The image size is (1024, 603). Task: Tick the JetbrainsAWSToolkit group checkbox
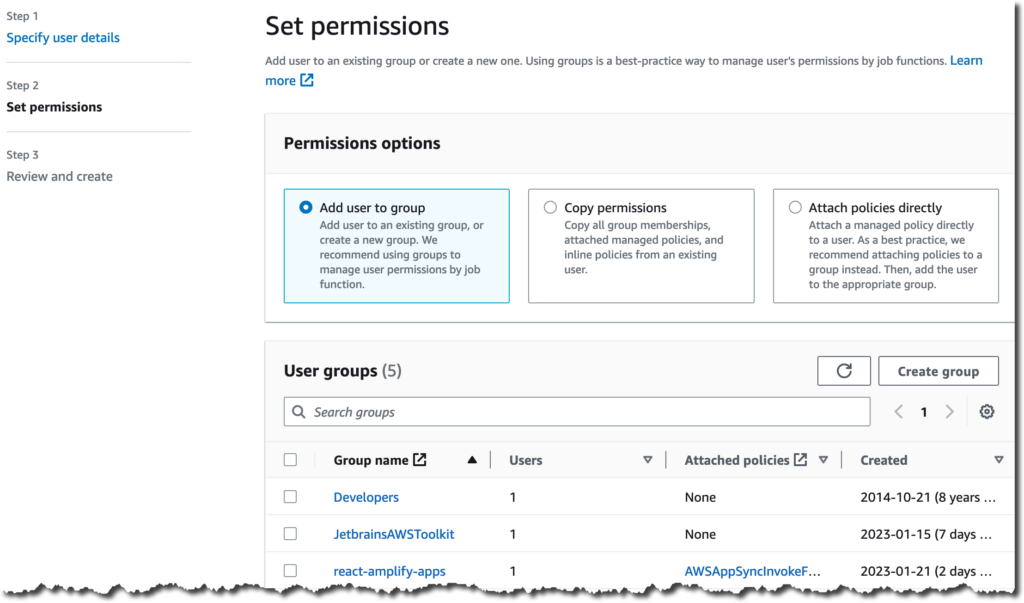pos(290,534)
